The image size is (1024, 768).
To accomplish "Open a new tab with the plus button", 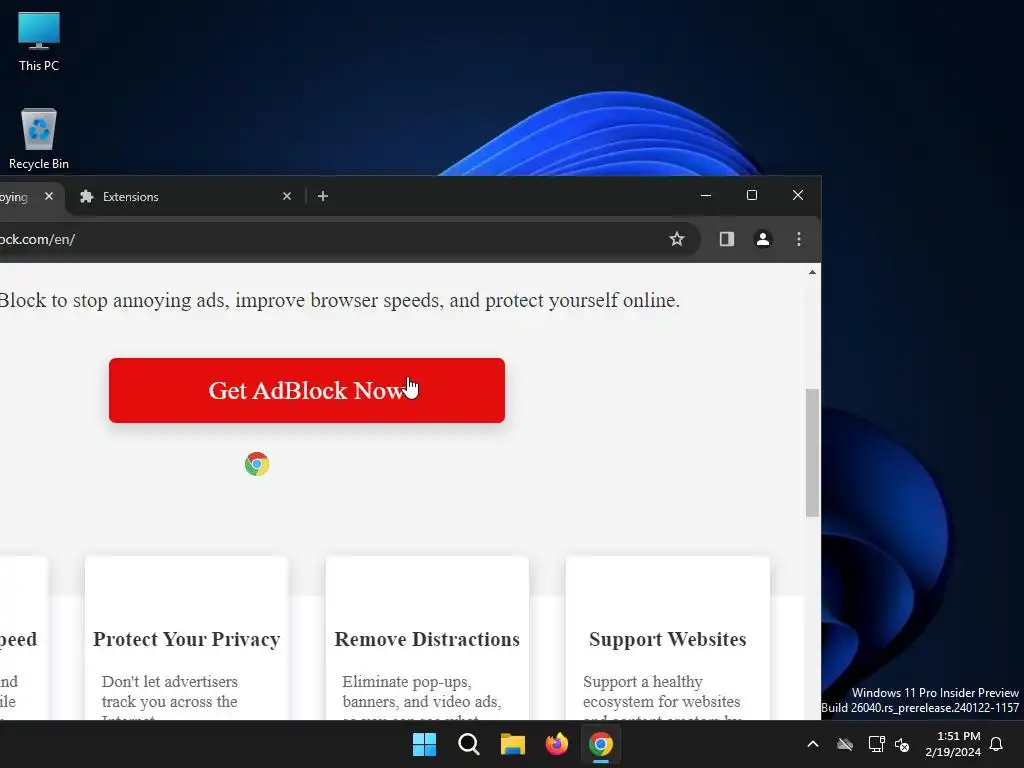I will tap(323, 196).
